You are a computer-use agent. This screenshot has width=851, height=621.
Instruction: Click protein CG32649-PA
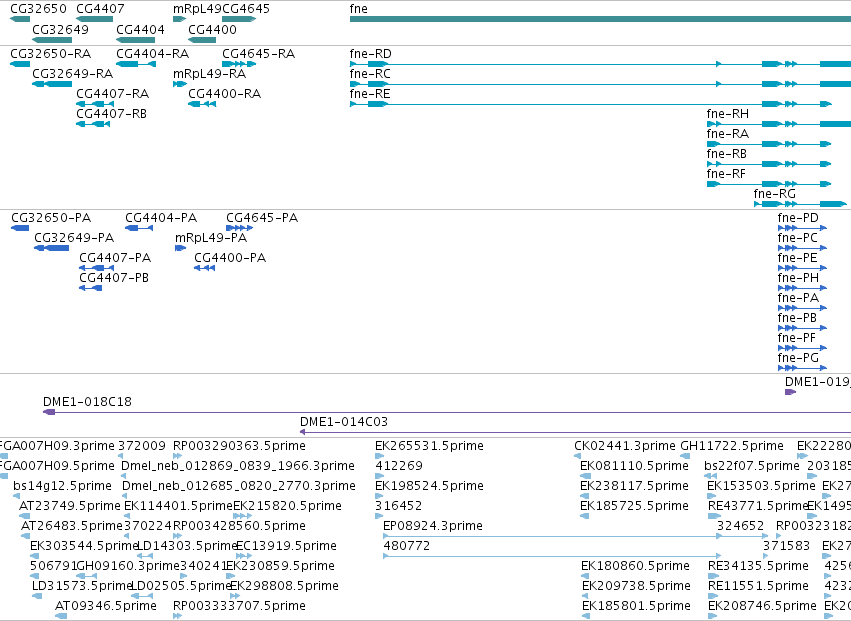pyautogui.click(x=74, y=238)
